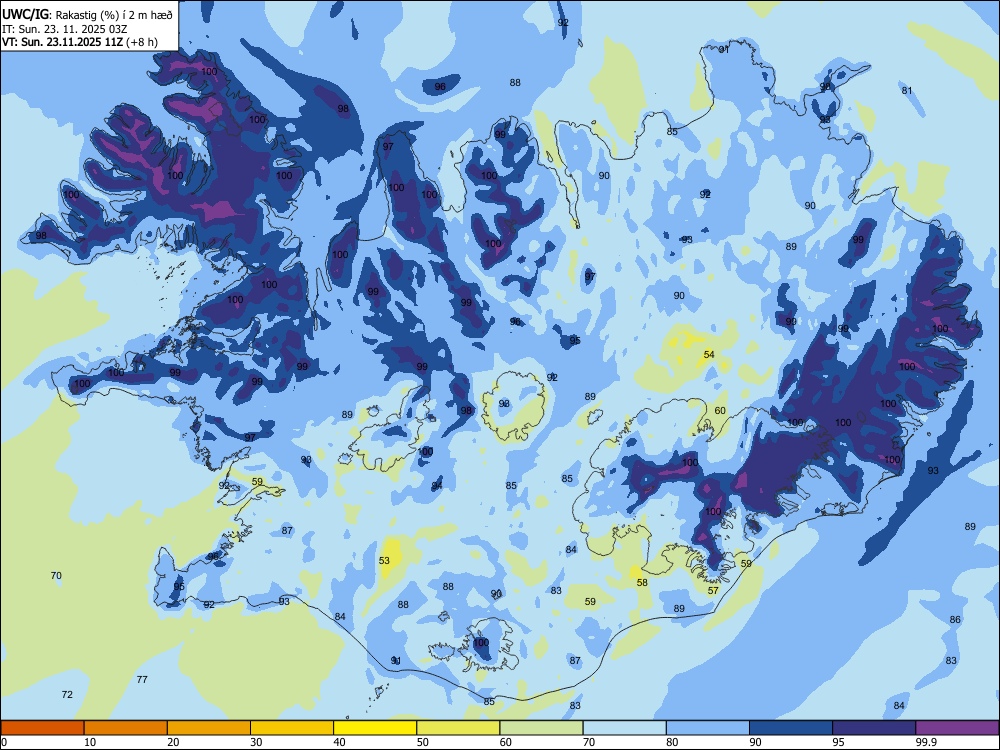Click the bright yellow 40–50 legend swatch

tap(375, 728)
